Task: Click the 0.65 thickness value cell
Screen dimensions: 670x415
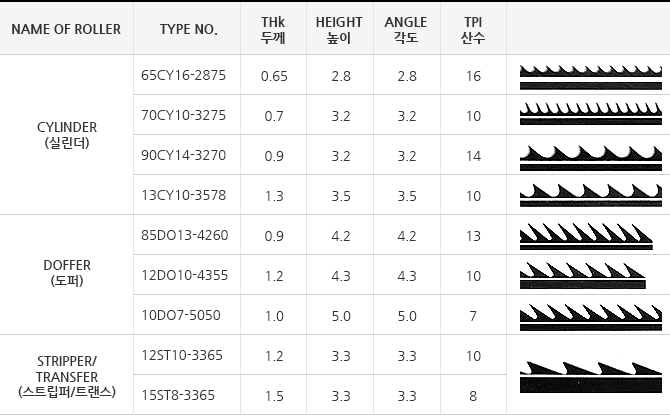Action: point(273,75)
